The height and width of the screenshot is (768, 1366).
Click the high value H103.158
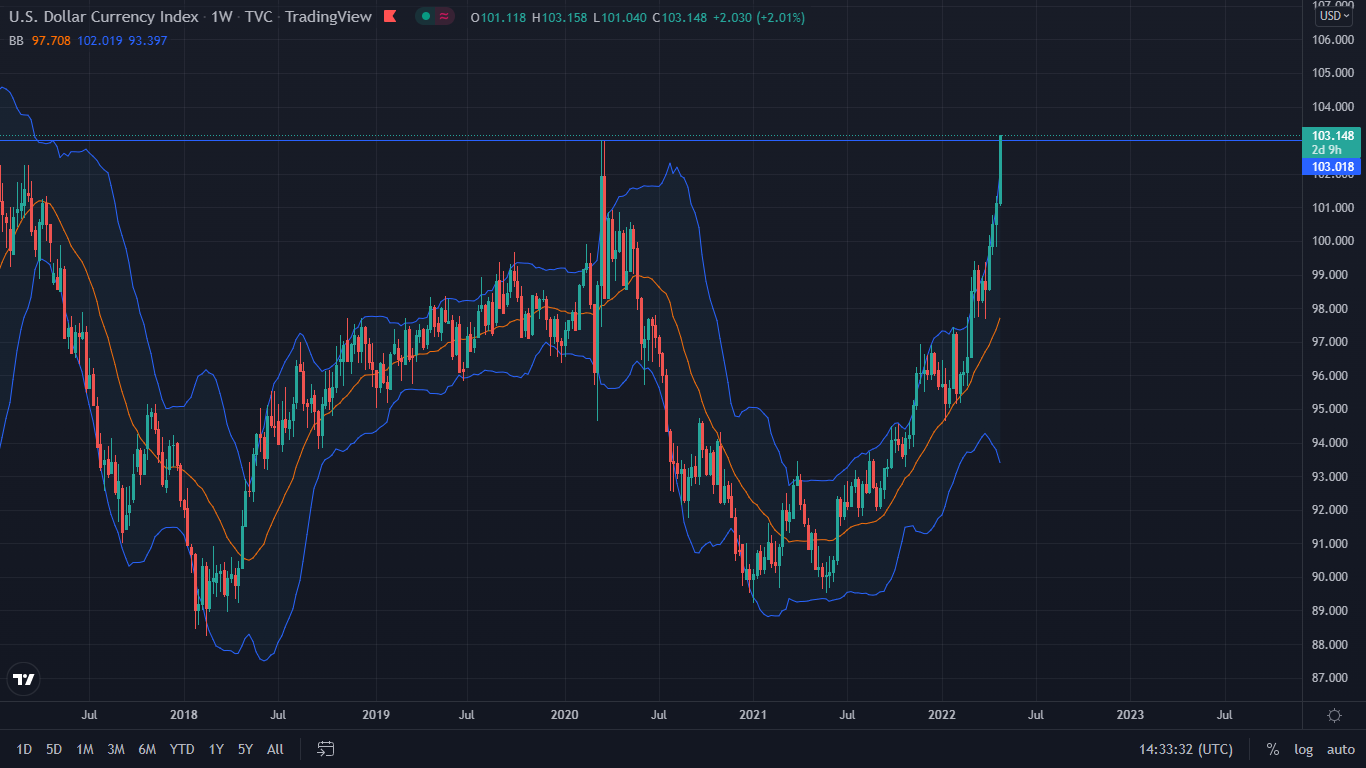[x=559, y=17]
